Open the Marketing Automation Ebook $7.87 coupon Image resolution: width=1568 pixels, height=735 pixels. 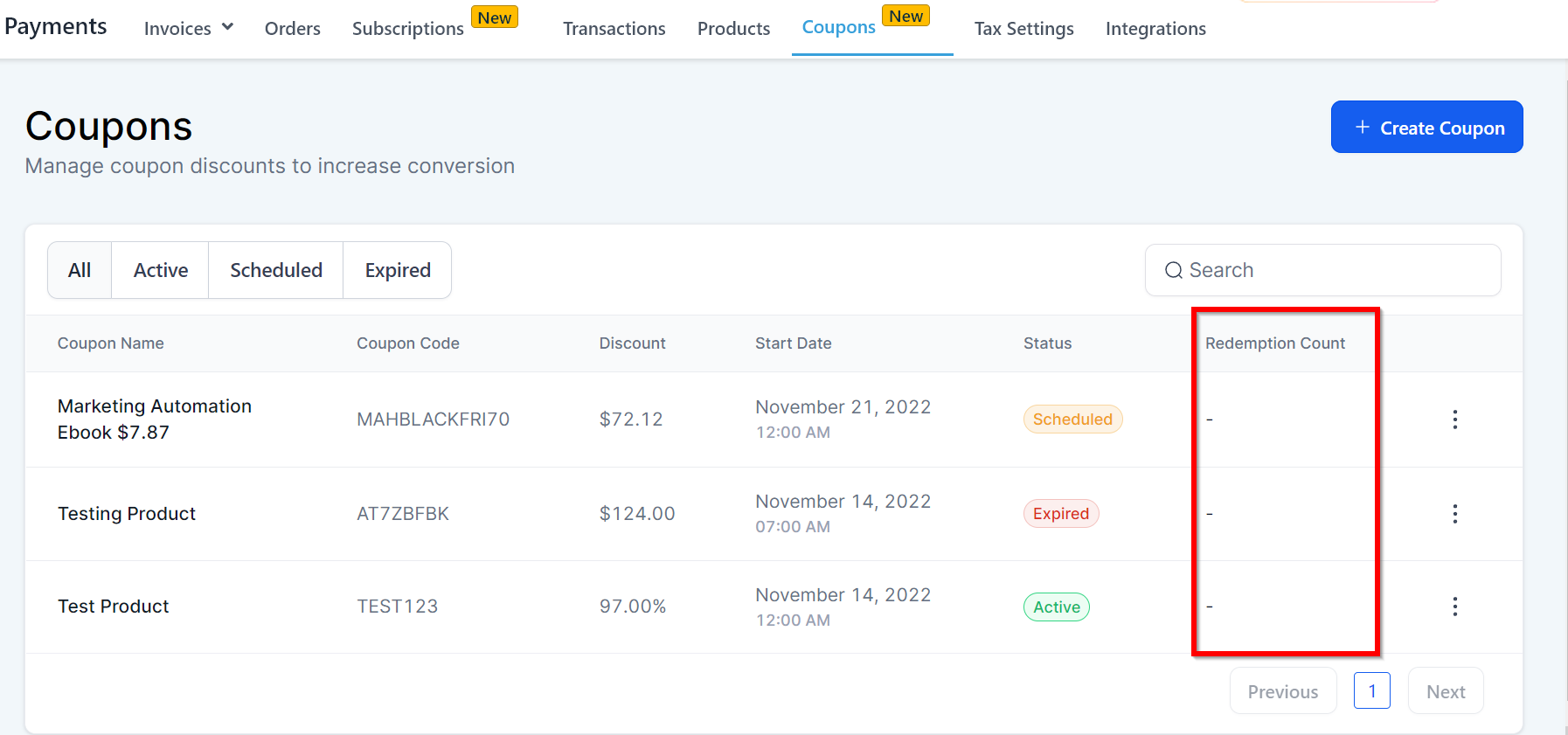(x=155, y=420)
